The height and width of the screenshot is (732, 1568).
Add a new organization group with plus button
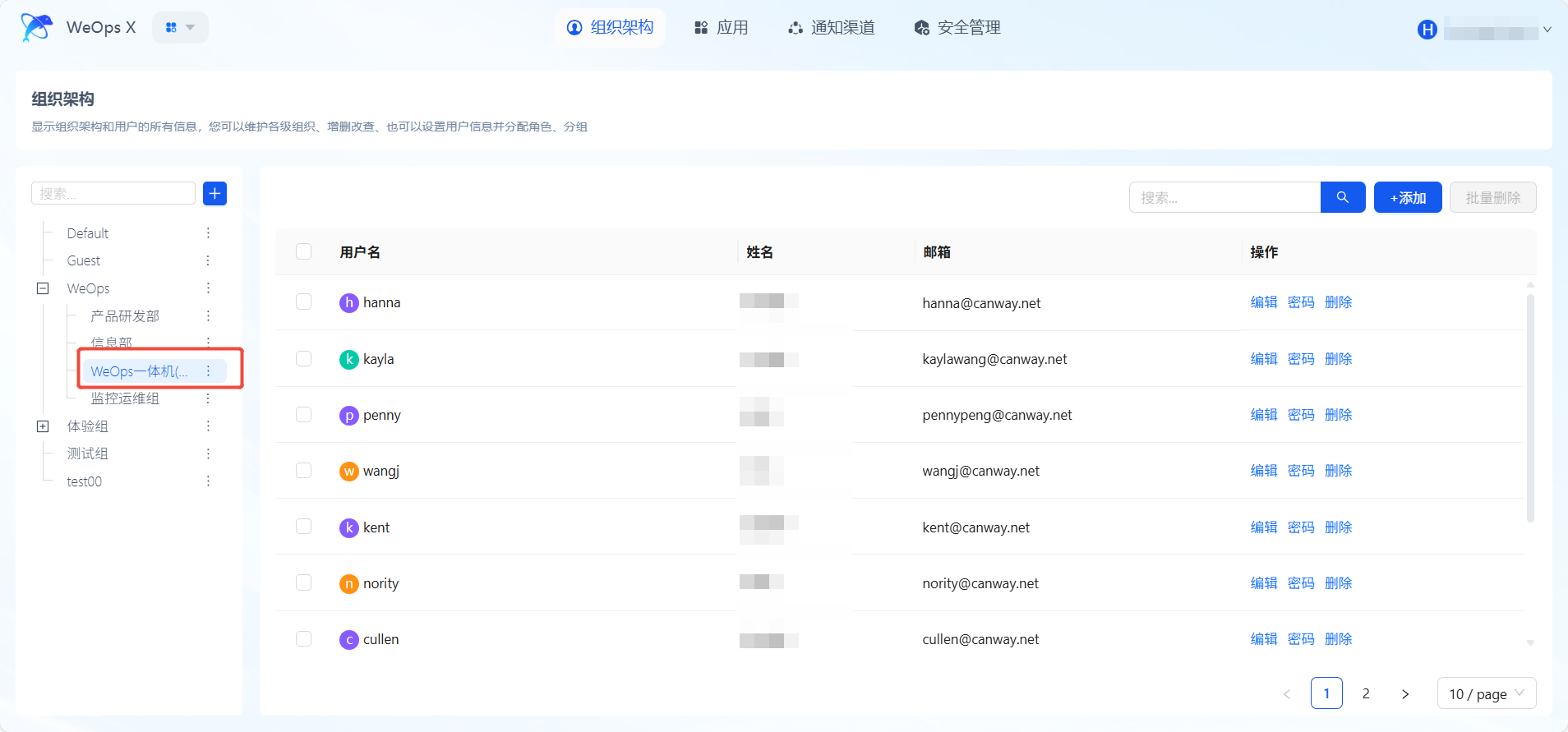[x=214, y=193]
